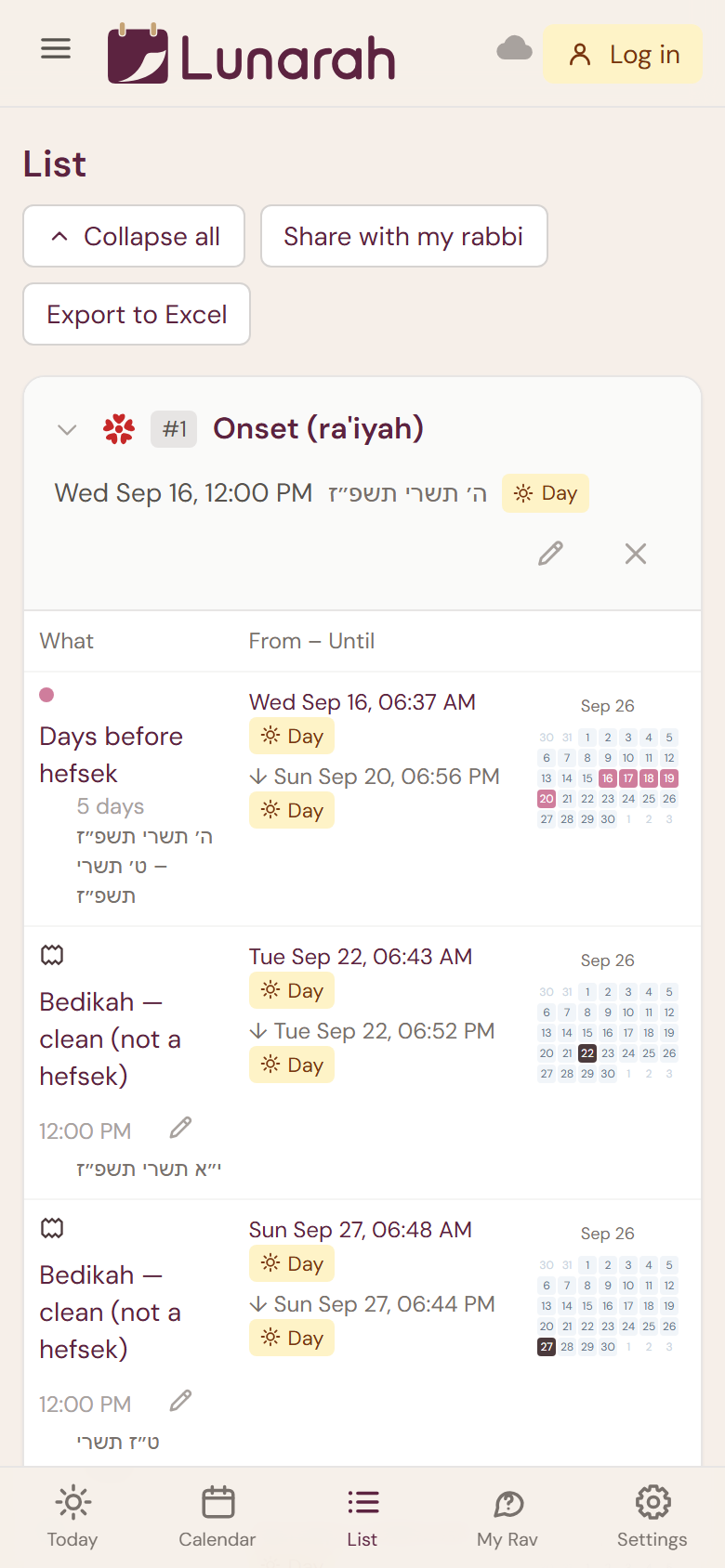This screenshot has height=1568, width=725.
Task: Click the cloud sync status icon
Action: 514,48
